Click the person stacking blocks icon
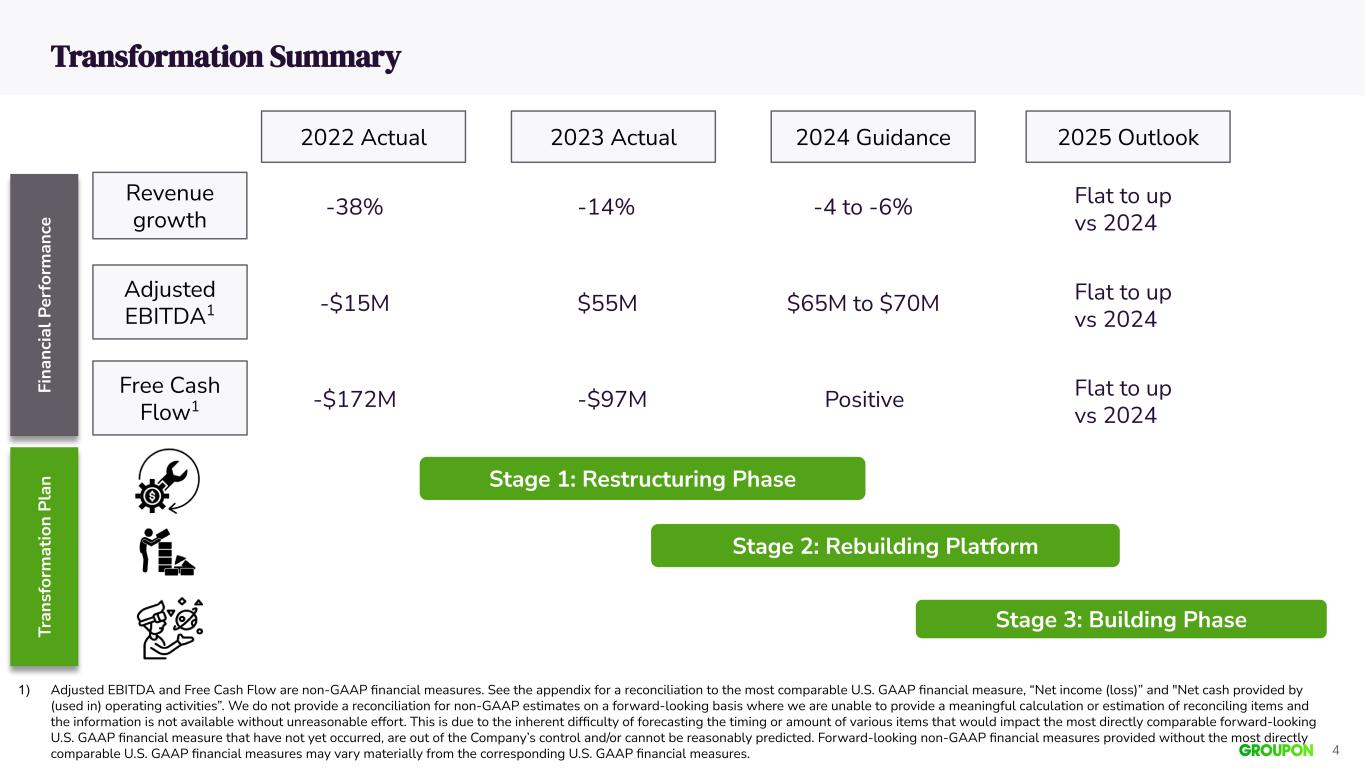1365x768 pixels. pyautogui.click(x=167, y=550)
